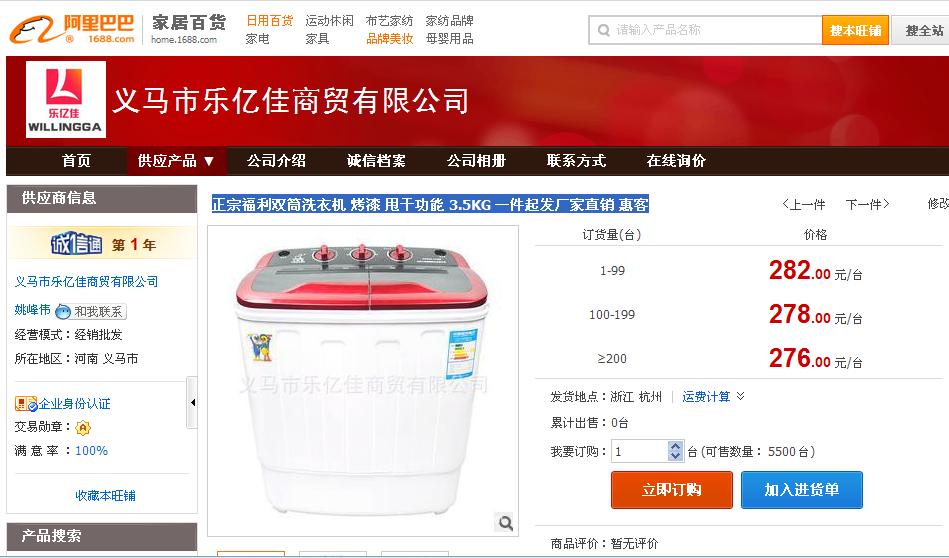Click the search magnifier icon in search box
The height and width of the screenshot is (558, 949).
(603, 30)
